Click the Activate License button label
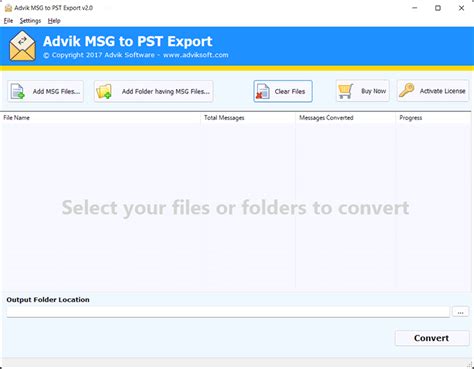The height and width of the screenshot is (369, 474). pyautogui.click(x=442, y=91)
